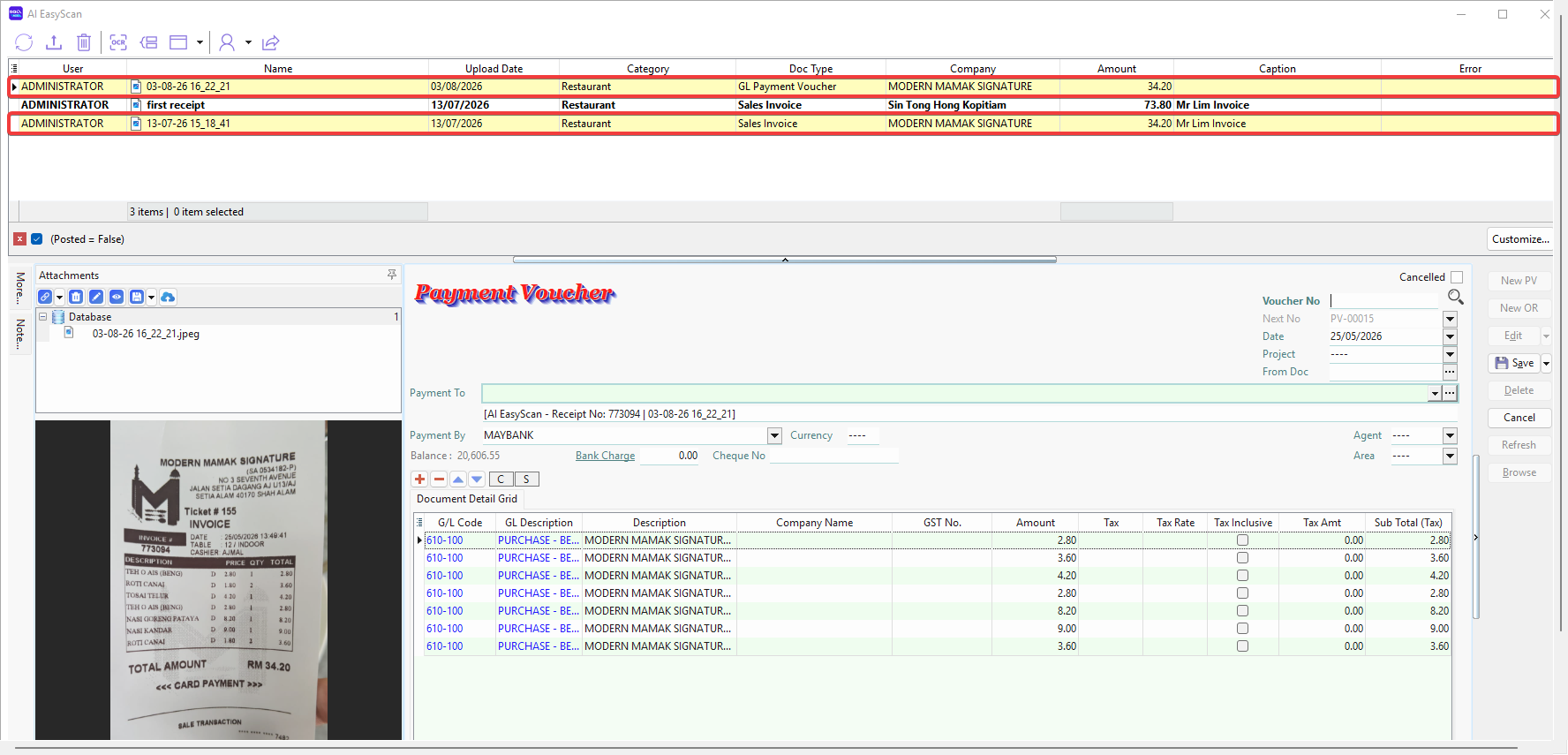Click the column chooser icon above the User column

[x=14, y=68]
